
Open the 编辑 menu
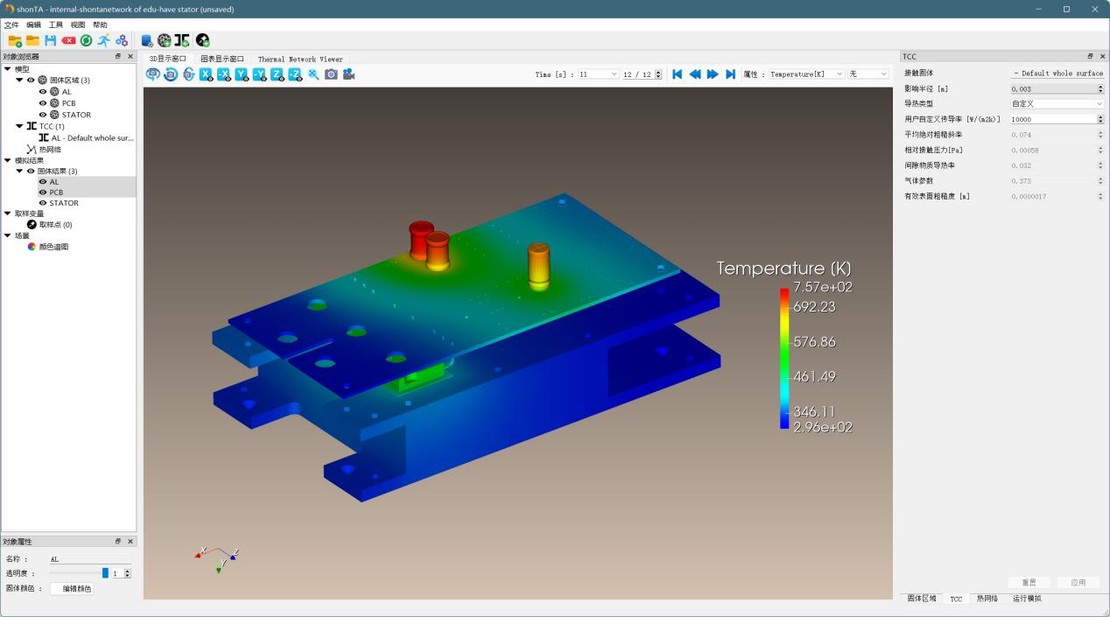point(33,25)
